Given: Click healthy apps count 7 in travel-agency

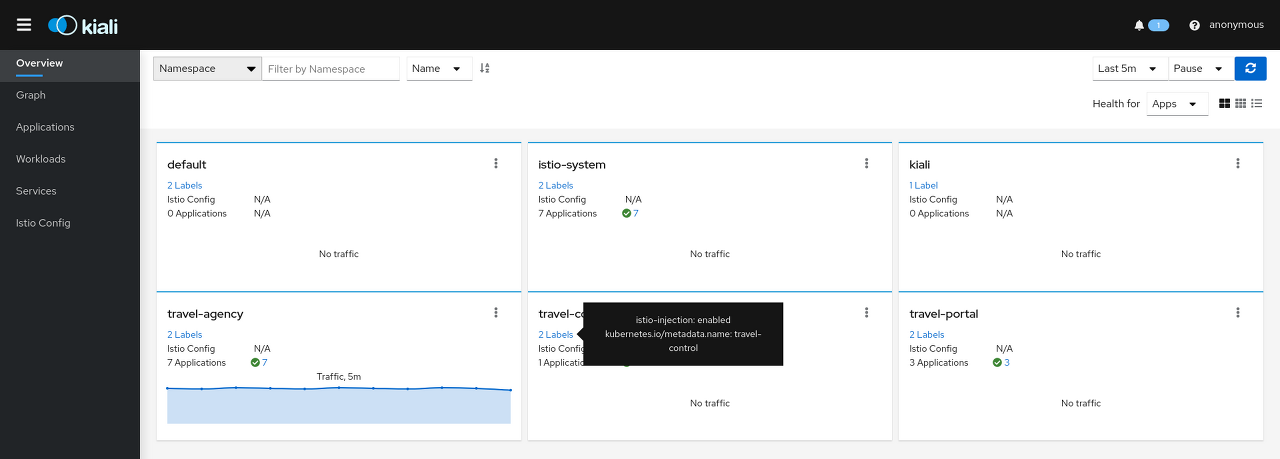Looking at the screenshot, I should point(265,362).
